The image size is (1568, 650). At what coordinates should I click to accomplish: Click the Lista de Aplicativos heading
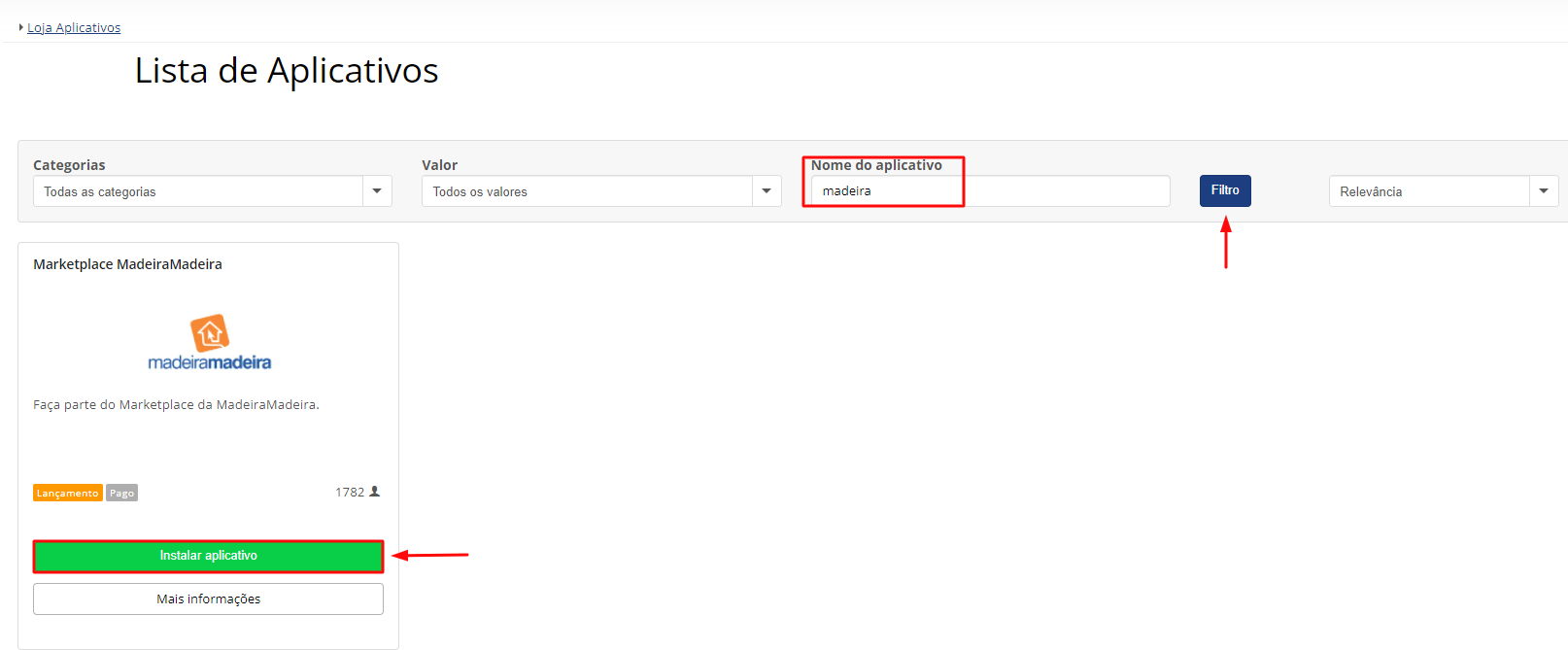coord(287,71)
